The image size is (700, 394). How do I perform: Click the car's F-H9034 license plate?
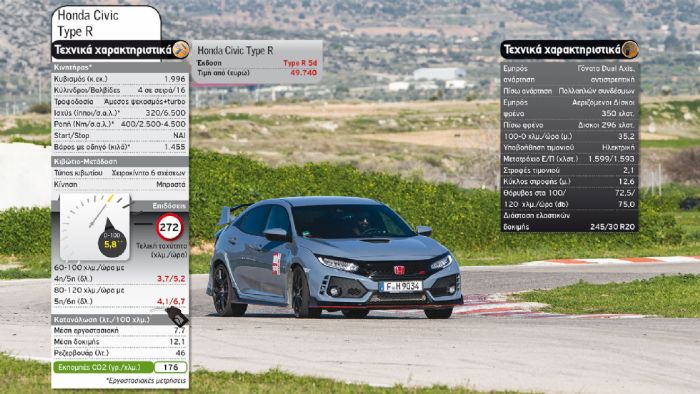[x=400, y=286]
